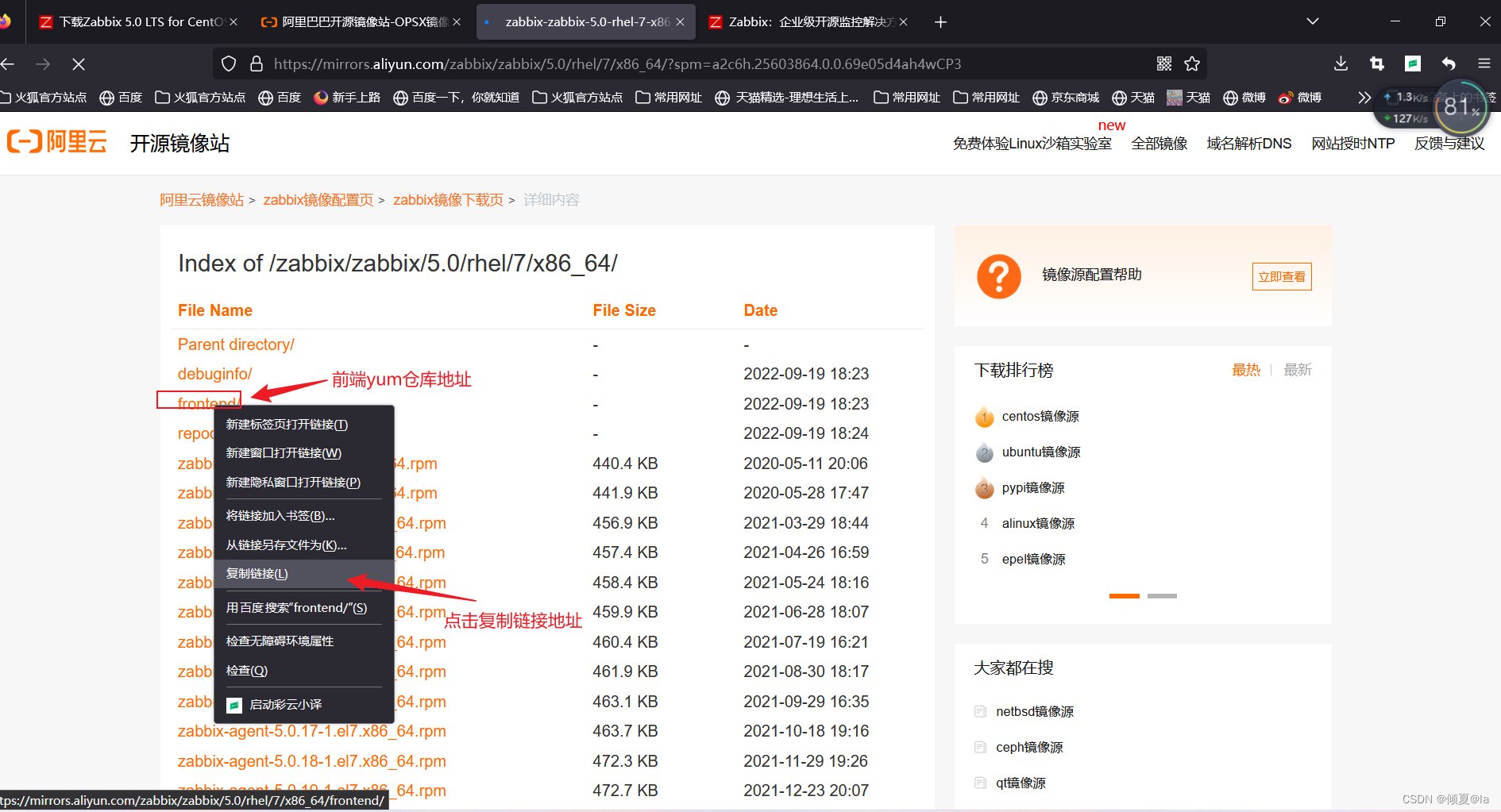Open the 天猫精选 bookmark

(787, 98)
